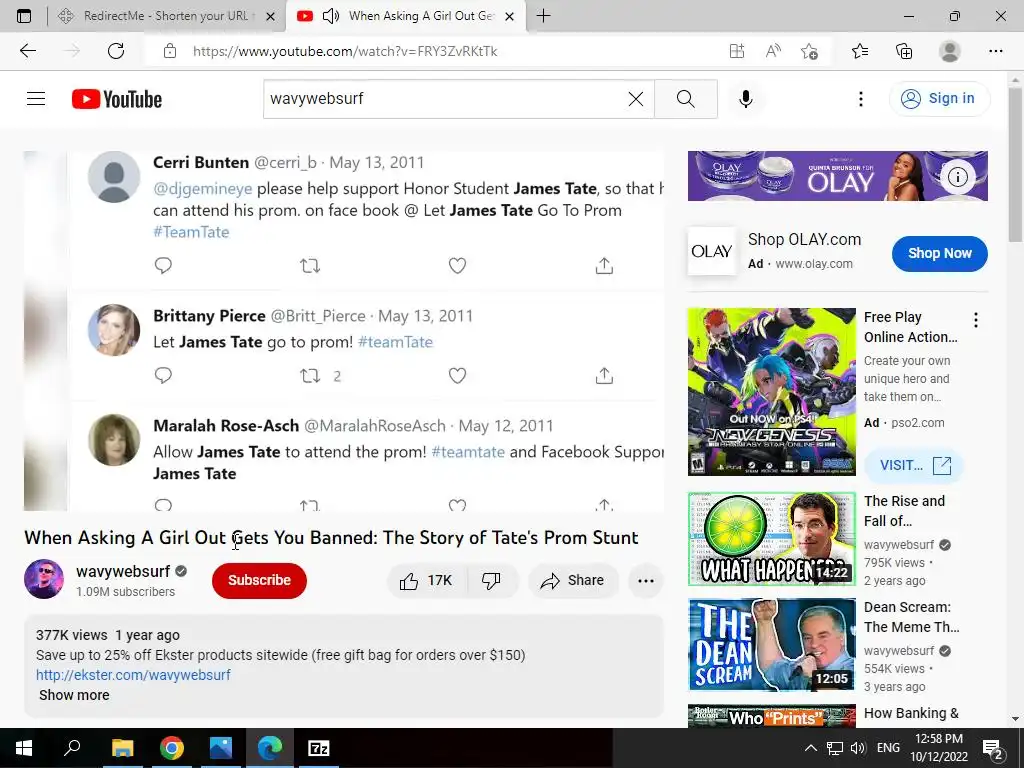Open wavywebsurf channel avatar
Viewport: 1024px width, 768px height.
click(44, 579)
